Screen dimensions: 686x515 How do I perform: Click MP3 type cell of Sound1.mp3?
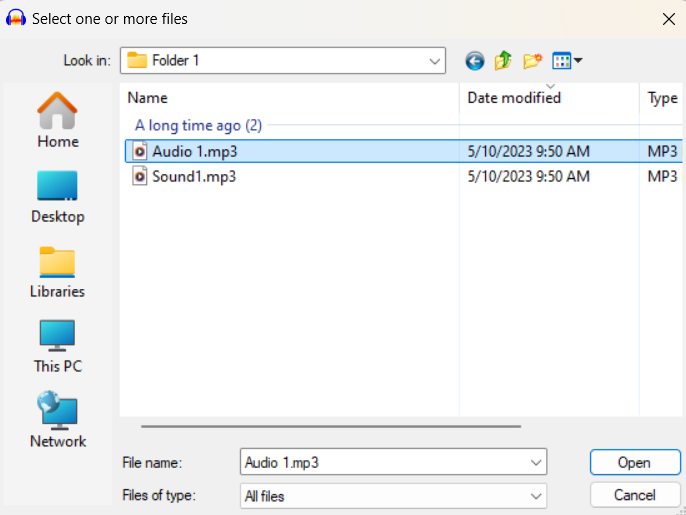(662, 176)
